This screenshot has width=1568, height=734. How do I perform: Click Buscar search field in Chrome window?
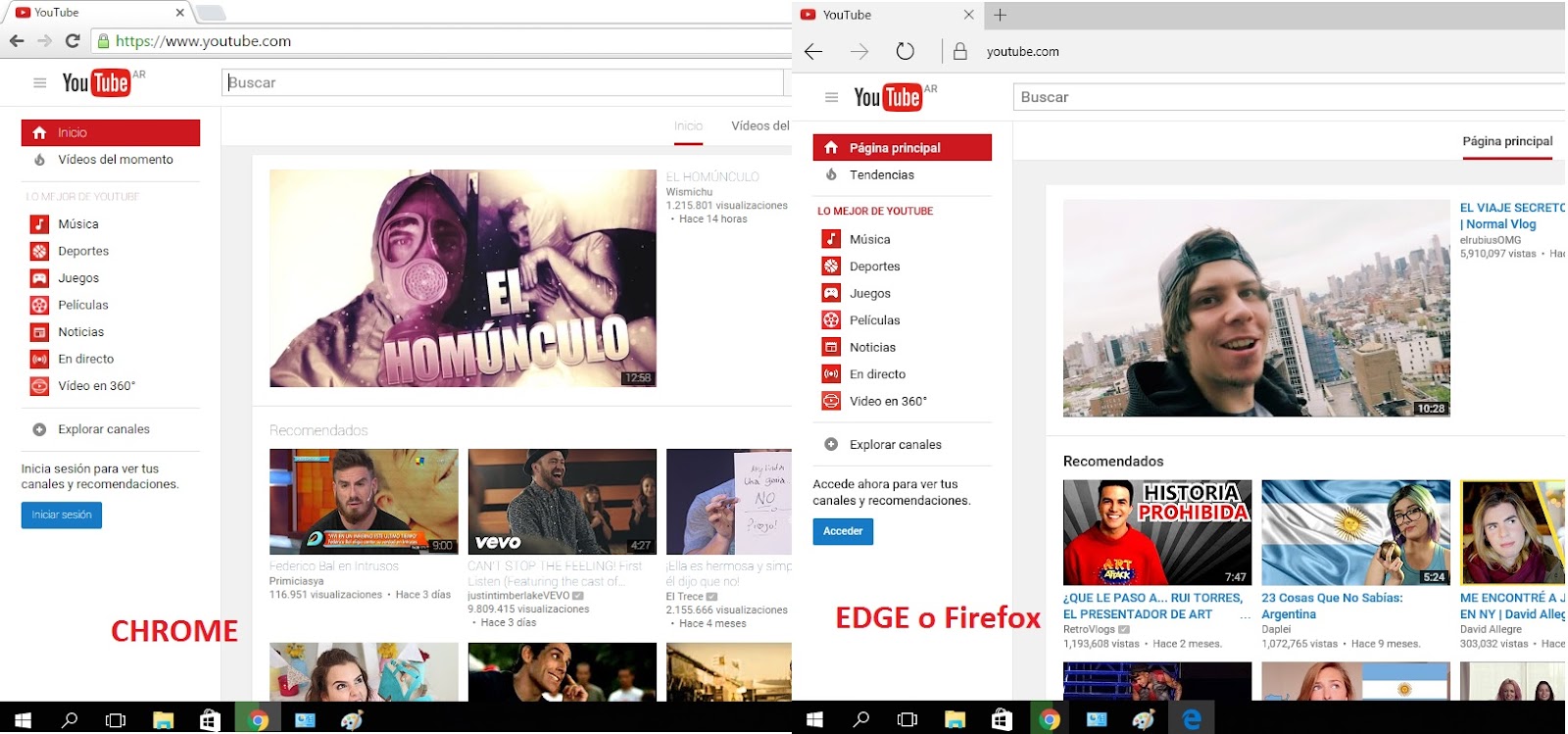point(503,82)
